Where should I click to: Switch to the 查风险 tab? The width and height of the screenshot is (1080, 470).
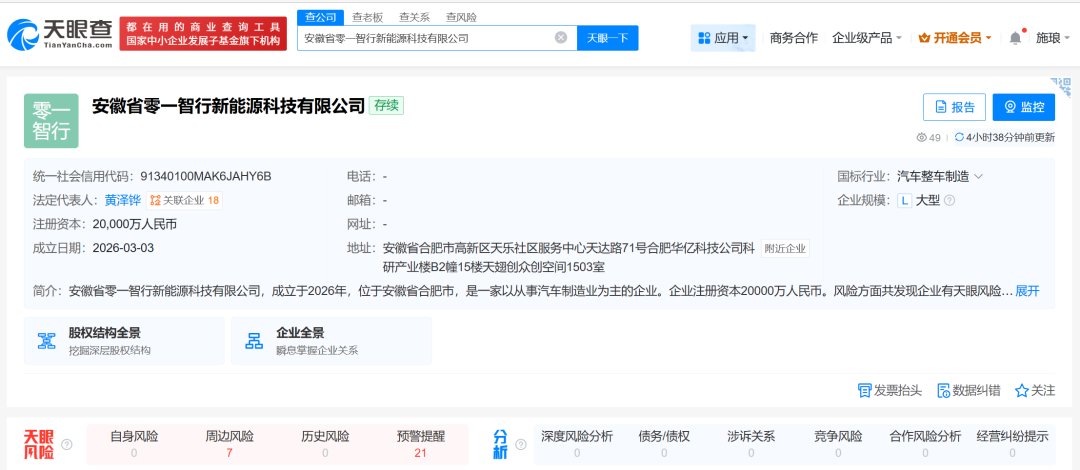(461, 17)
